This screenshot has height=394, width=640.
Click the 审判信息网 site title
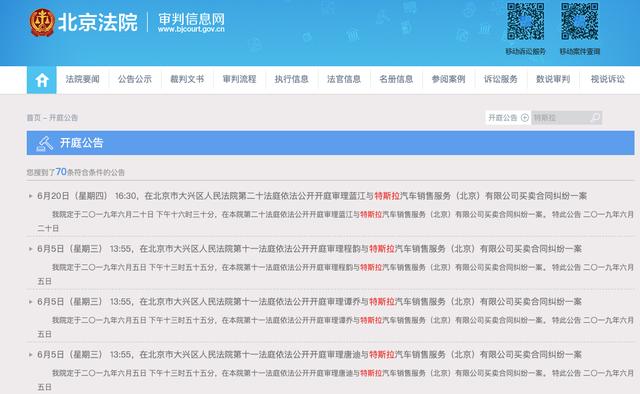tap(191, 19)
